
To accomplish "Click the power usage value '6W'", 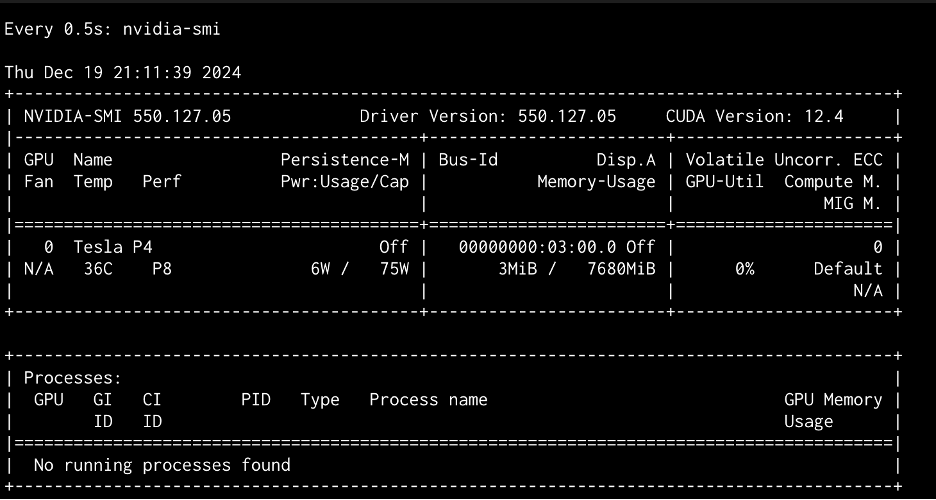I will click(x=320, y=269).
